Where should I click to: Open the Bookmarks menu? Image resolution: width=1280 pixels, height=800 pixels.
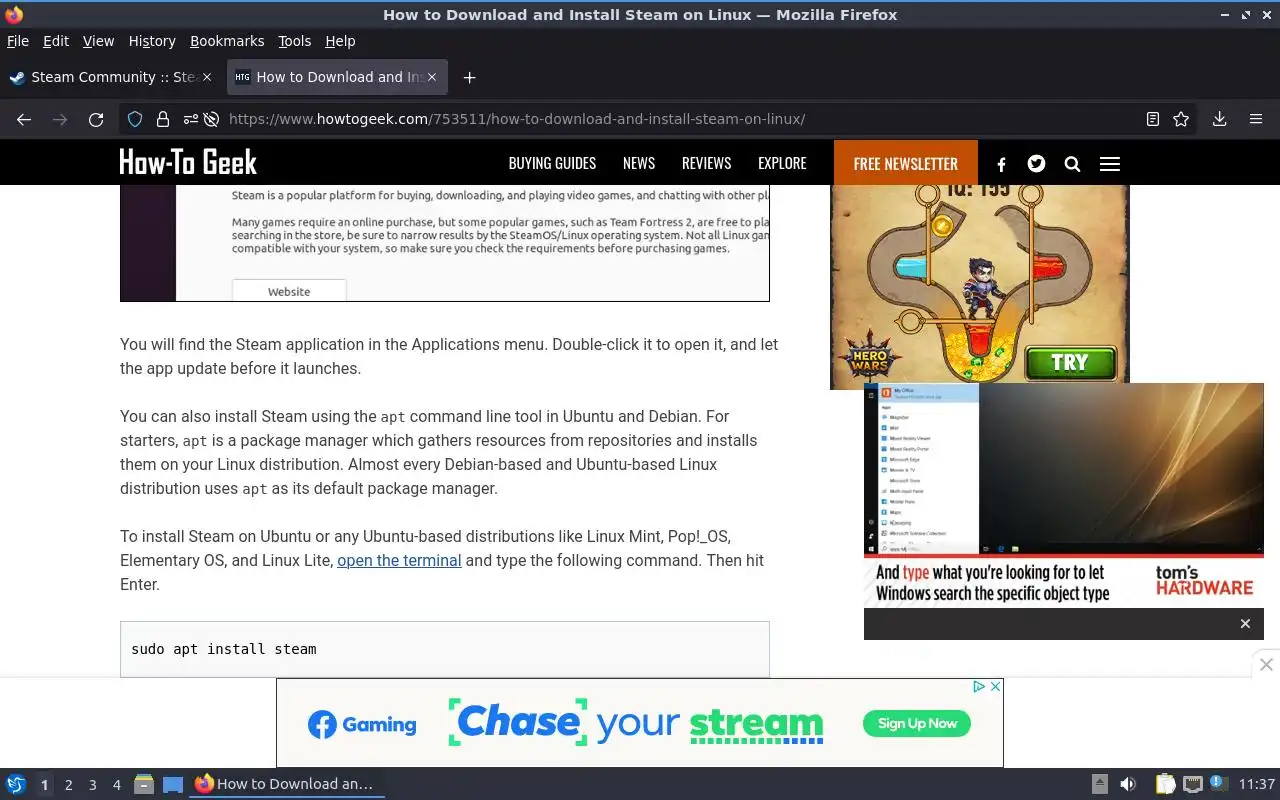(x=227, y=41)
